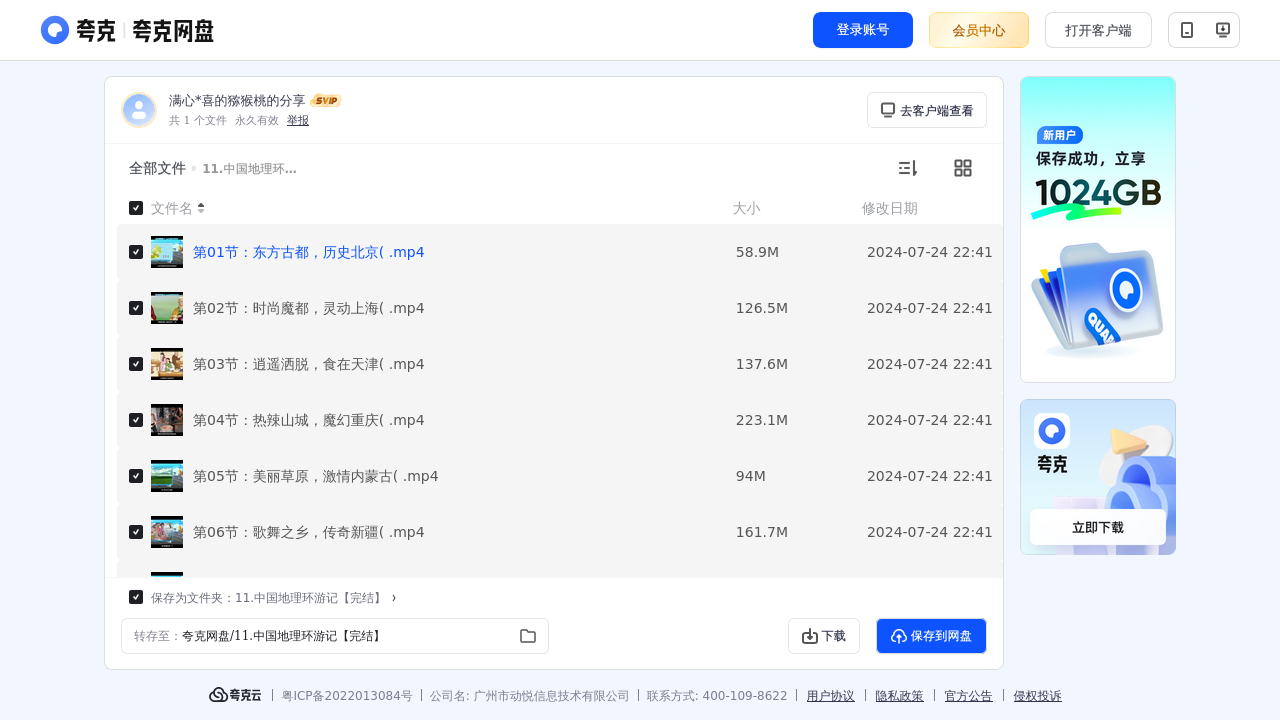Screen dimensions: 1280x720
Task: Click the sharer's avatar icon
Action: [x=139, y=110]
